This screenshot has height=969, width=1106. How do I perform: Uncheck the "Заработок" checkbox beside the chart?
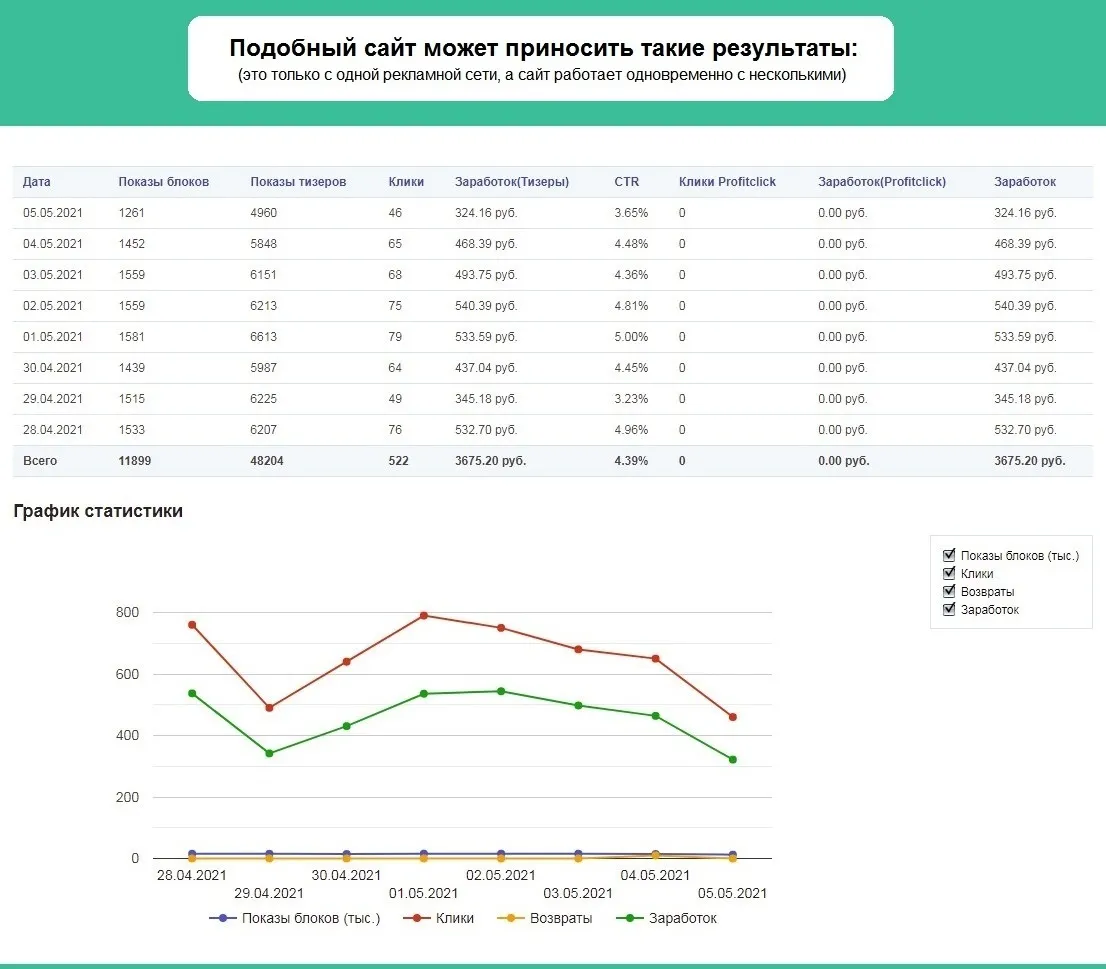pyautogui.click(x=949, y=609)
